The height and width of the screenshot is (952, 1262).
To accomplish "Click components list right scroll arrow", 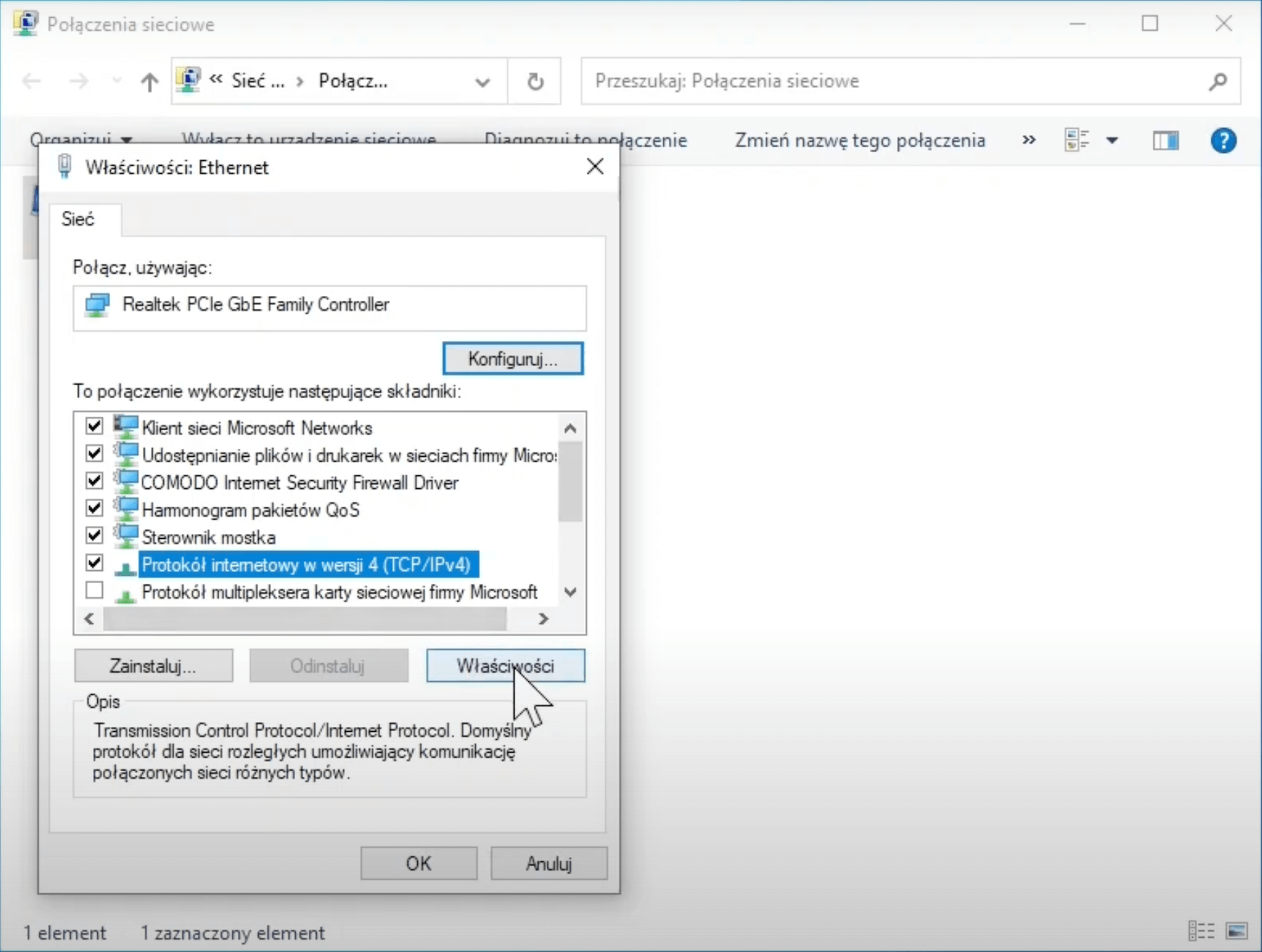I will [544, 618].
